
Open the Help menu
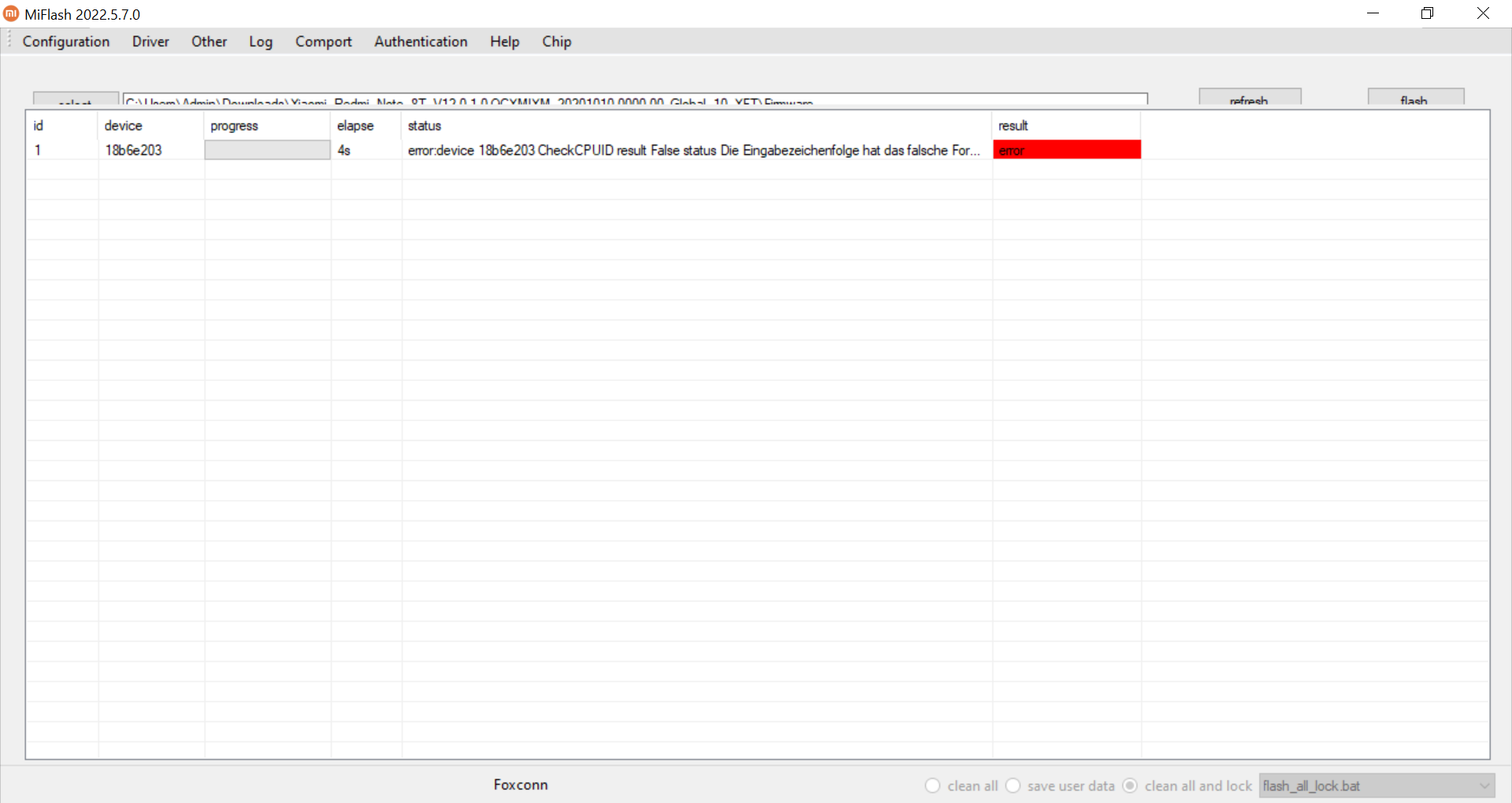tap(505, 42)
